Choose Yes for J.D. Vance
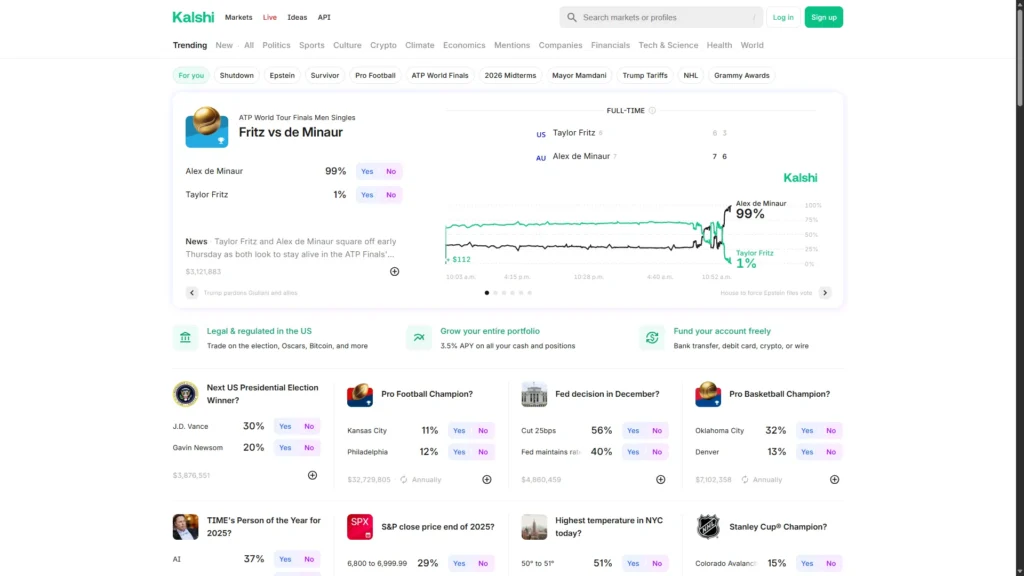The image size is (1024, 576). coord(285,426)
